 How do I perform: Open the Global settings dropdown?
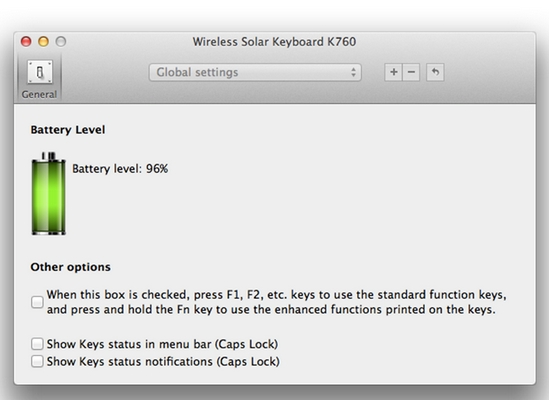pos(255,73)
